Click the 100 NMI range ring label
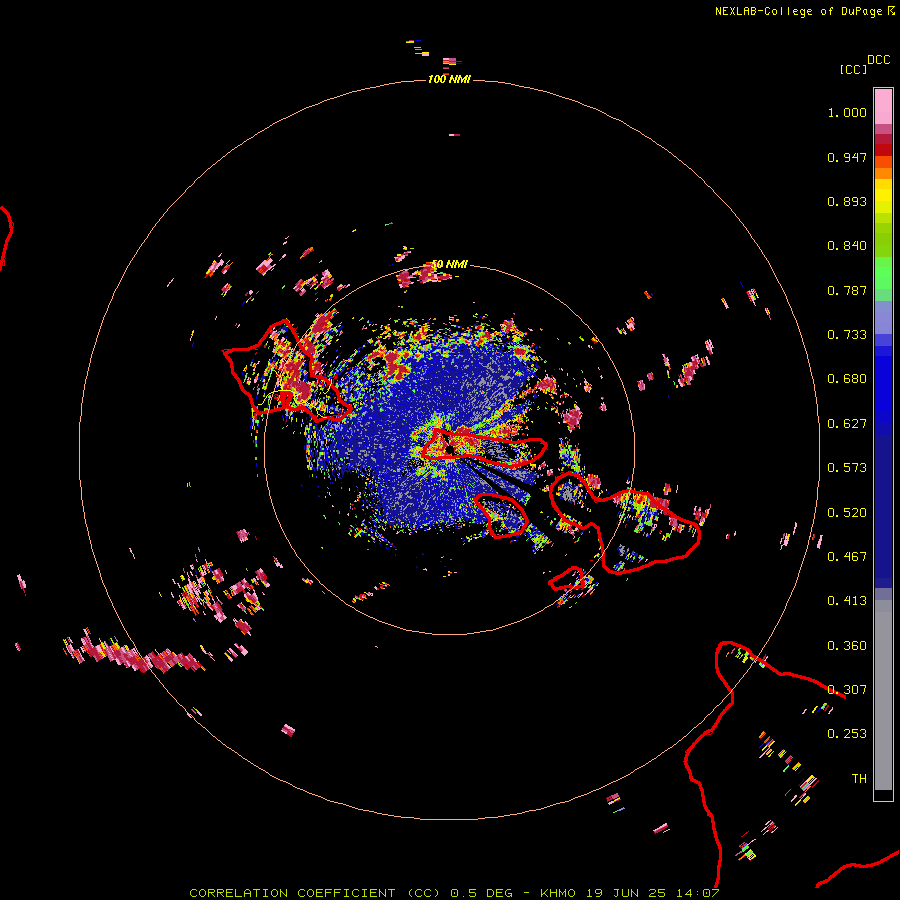 click(449, 79)
